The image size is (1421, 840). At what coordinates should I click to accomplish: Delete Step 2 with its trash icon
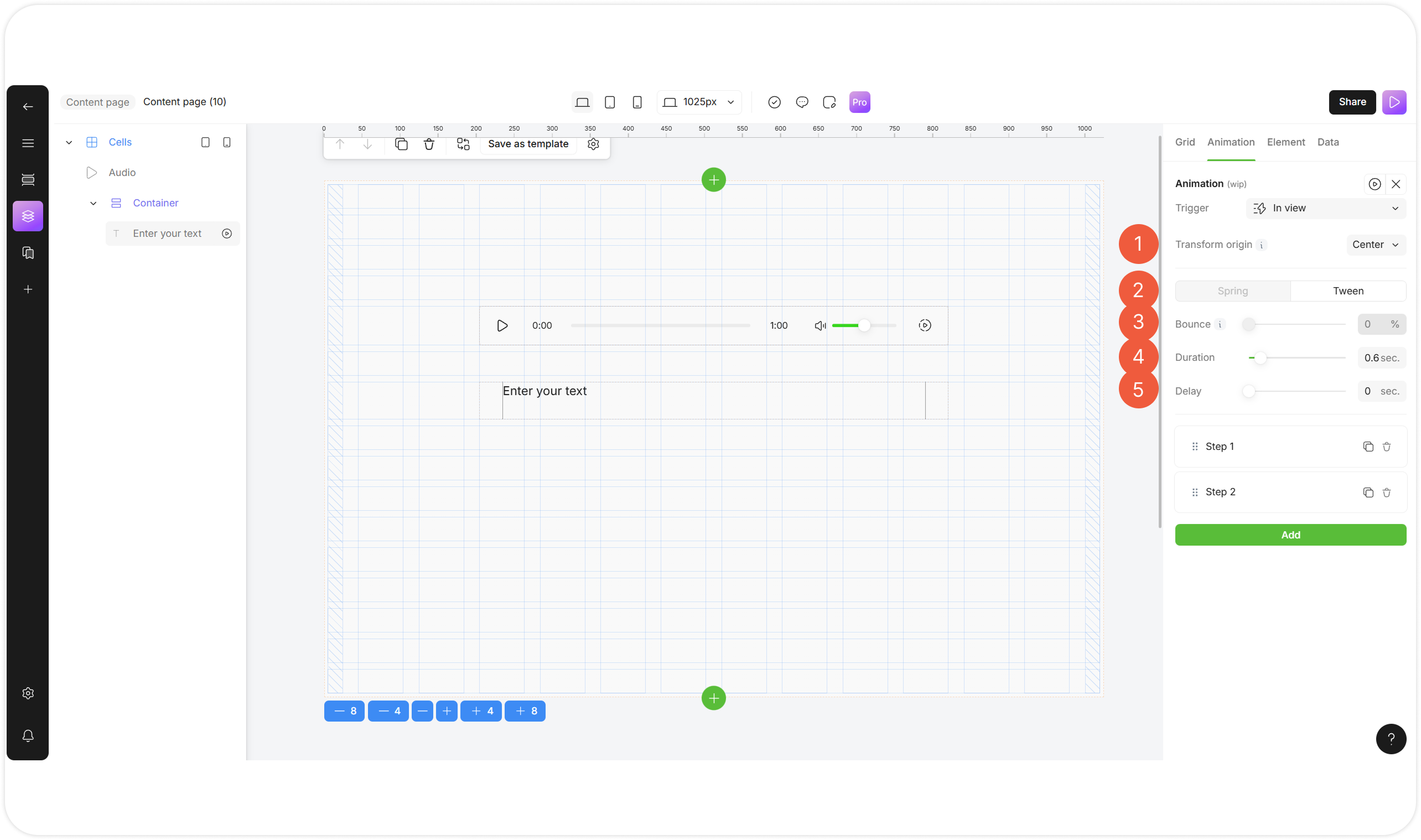(x=1387, y=492)
